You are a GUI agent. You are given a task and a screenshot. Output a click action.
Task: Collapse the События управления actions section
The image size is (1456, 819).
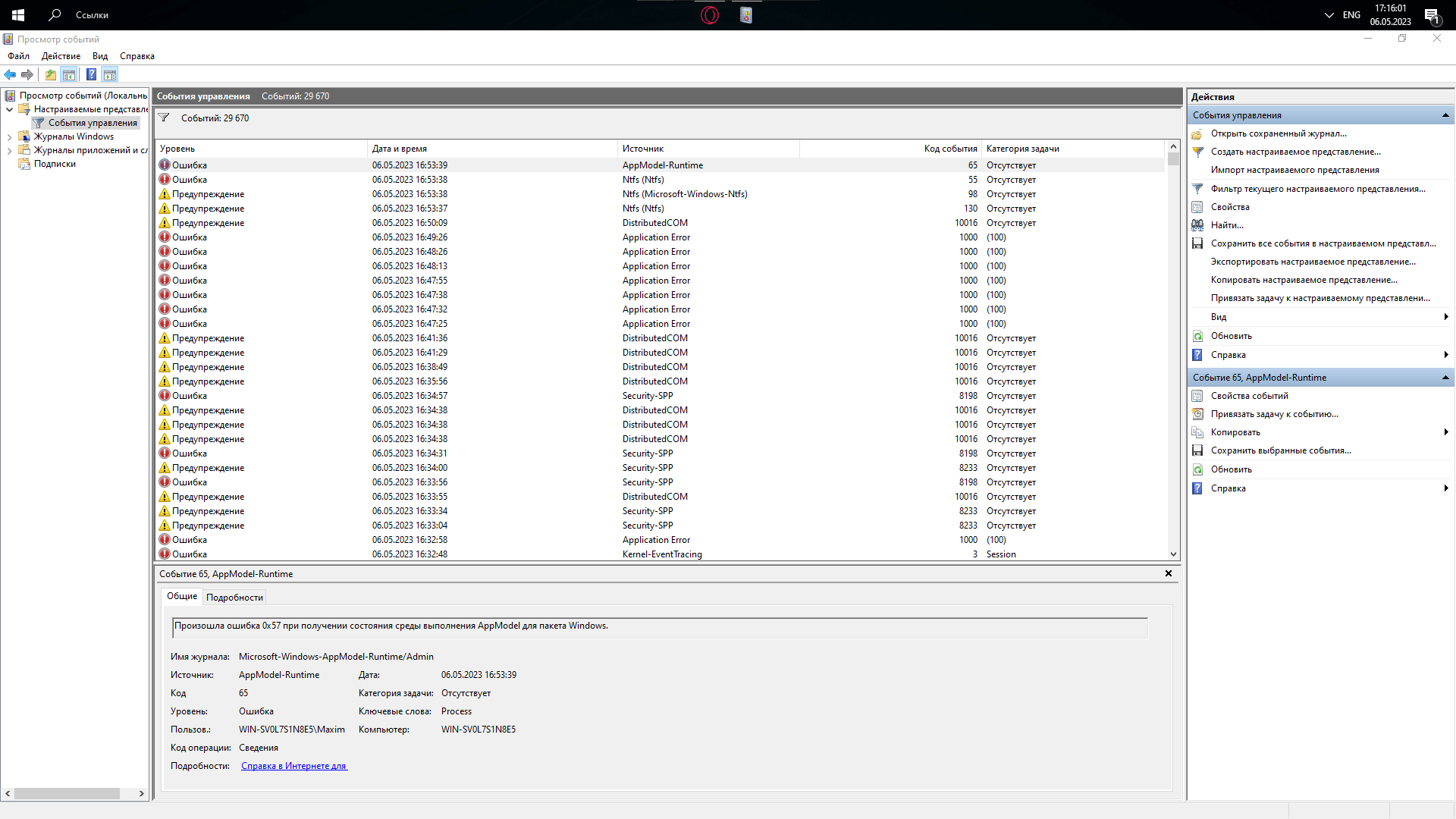pyautogui.click(x=1445, y=115)
